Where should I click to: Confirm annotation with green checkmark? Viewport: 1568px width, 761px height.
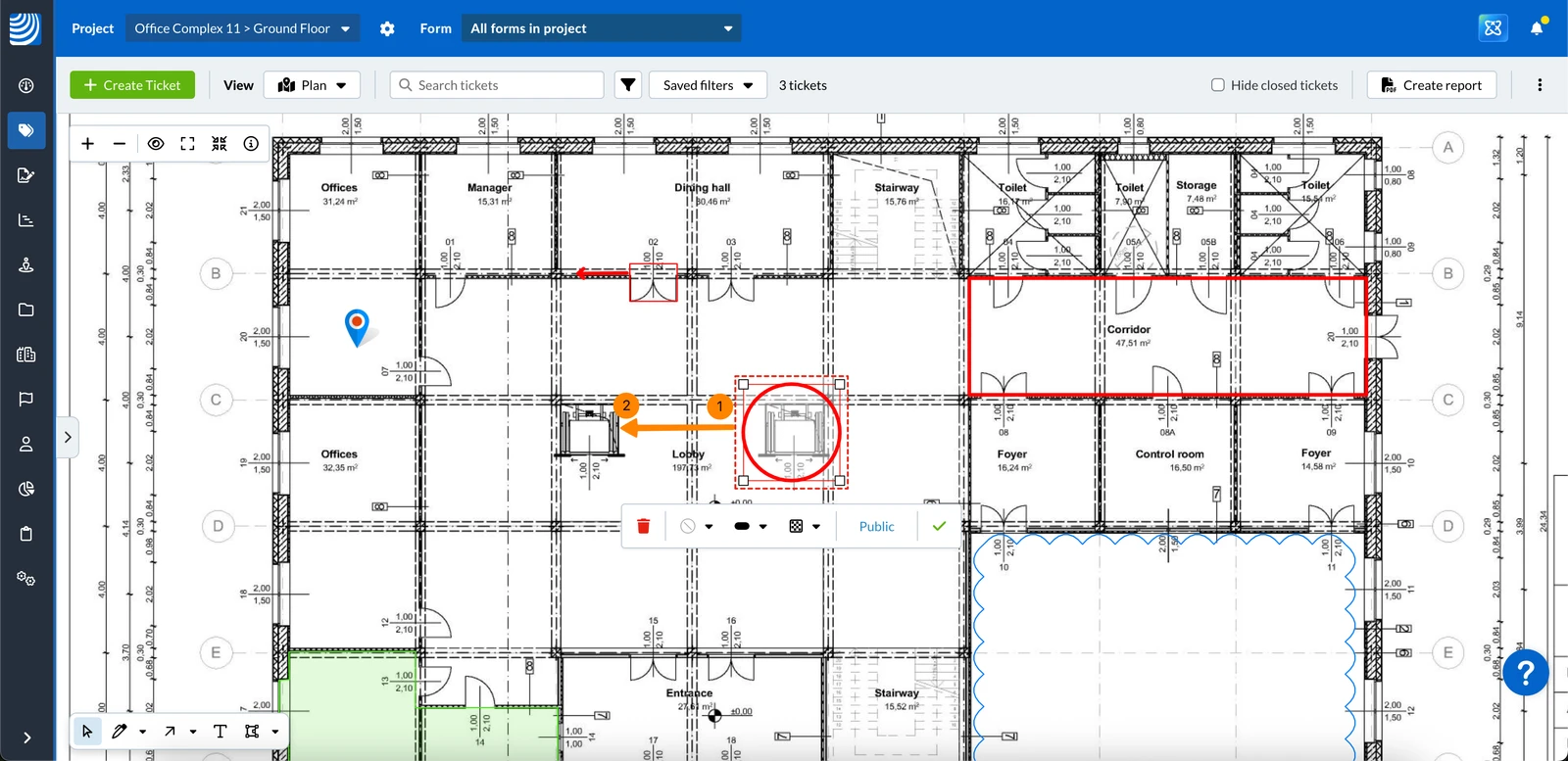click(939, 526)
